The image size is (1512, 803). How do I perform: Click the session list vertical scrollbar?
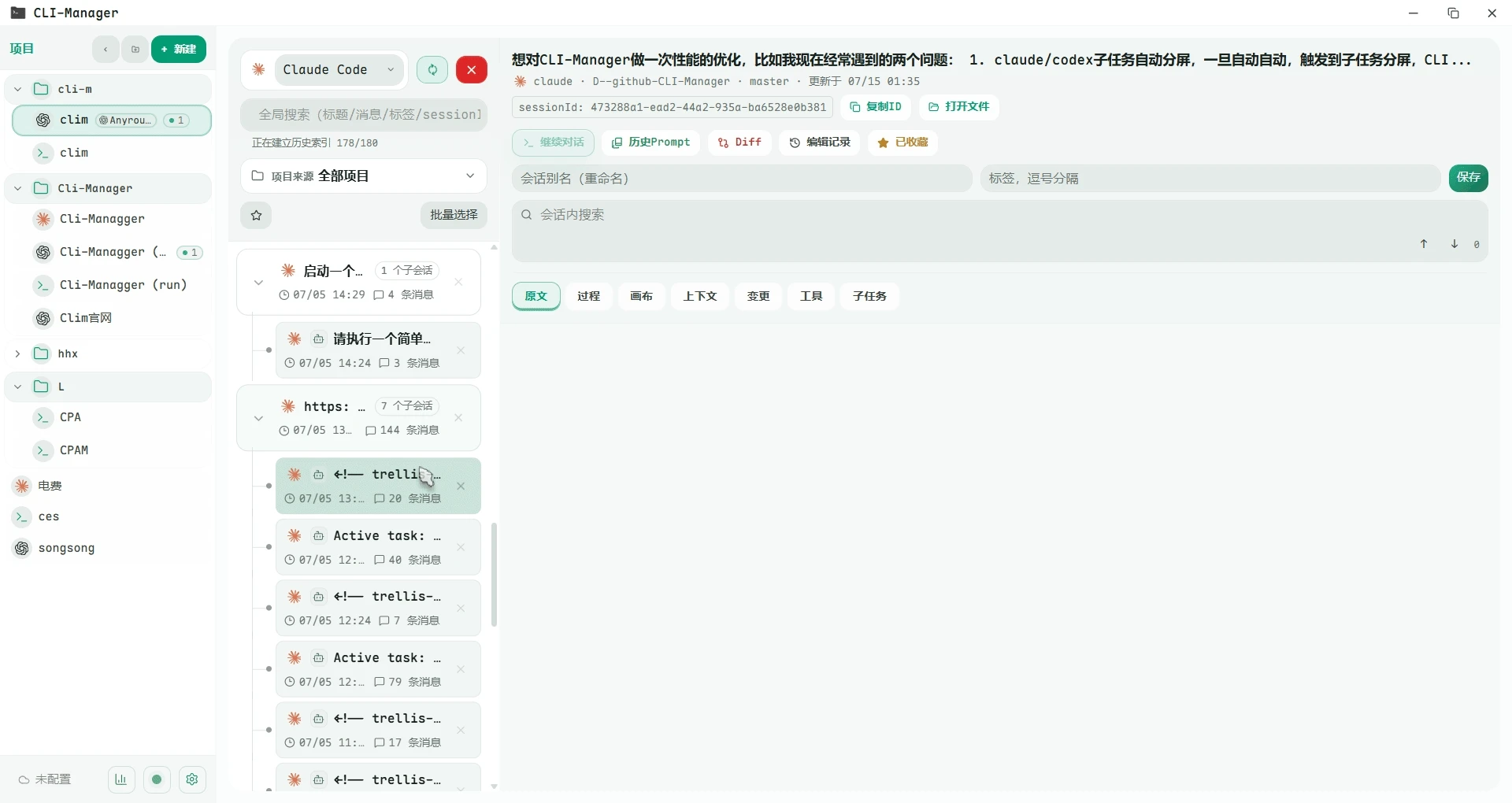point(494,575)
